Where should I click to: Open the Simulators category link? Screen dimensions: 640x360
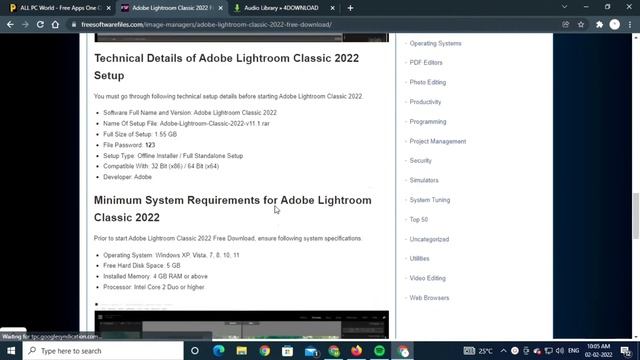coord(424,180)
